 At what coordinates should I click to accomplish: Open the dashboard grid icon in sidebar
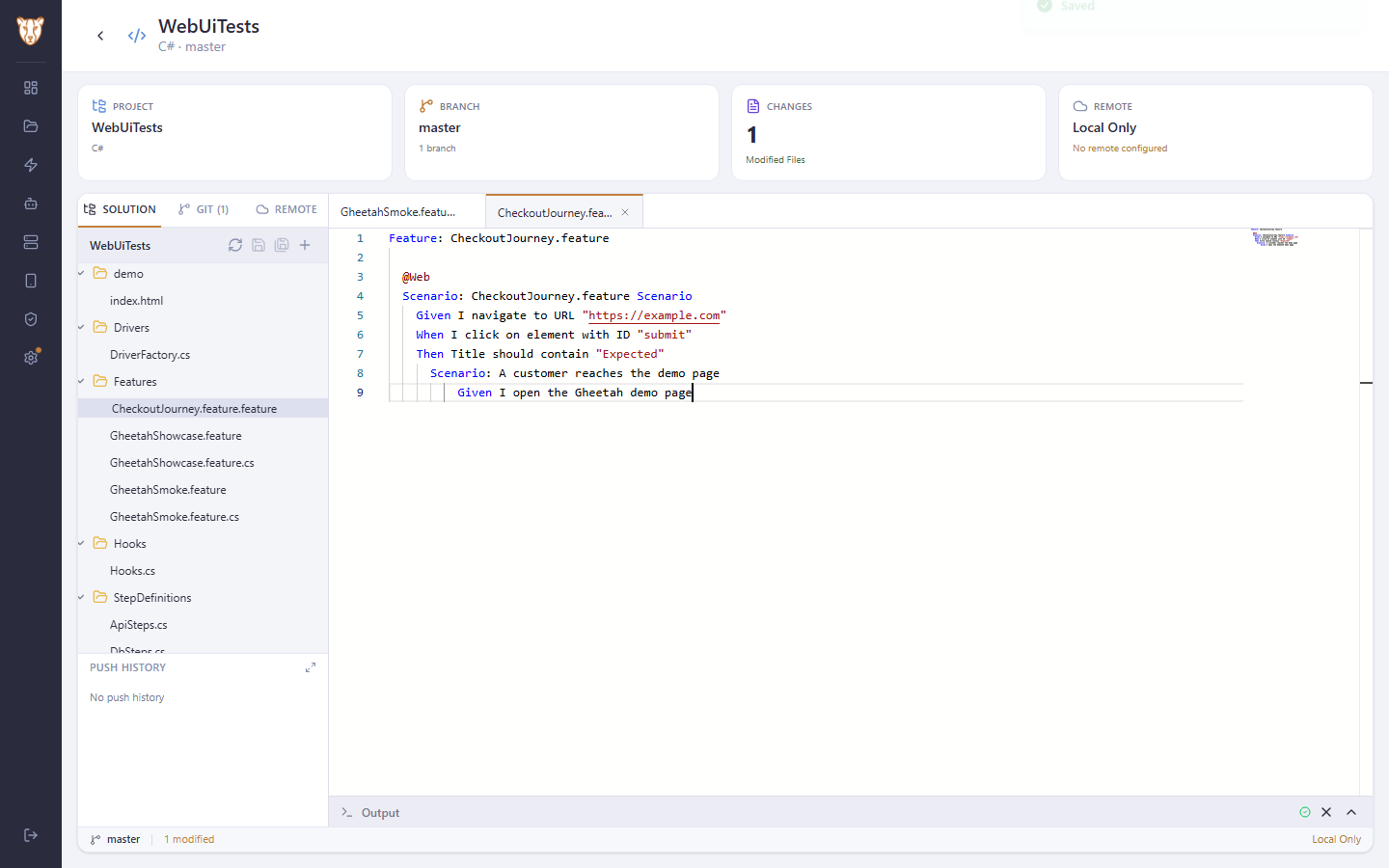pos(31,88)
